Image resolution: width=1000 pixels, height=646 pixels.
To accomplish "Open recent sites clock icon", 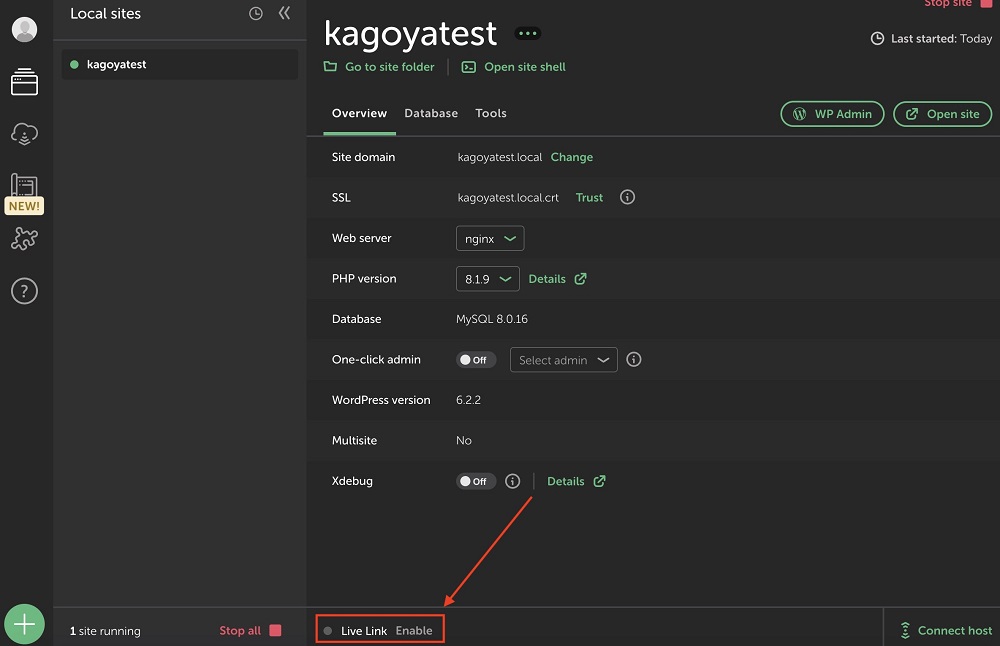I will pos(256,14).
